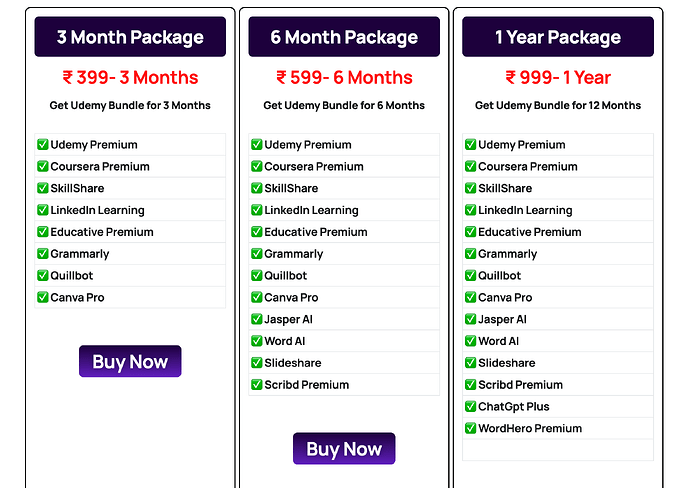Click checkmark next to Jasper AI, 6 Month

pyautogui.click(x=257, y=320)
